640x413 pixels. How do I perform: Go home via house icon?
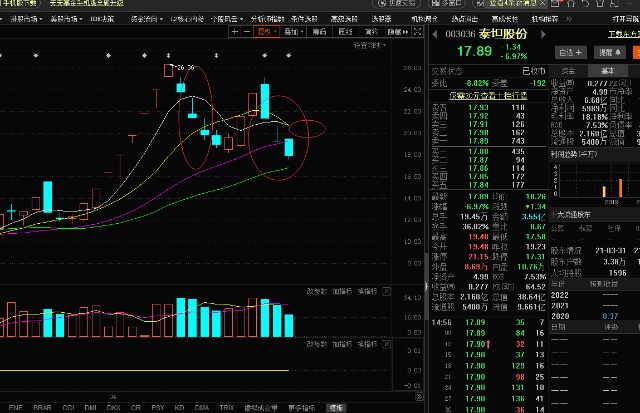point(571,3)
